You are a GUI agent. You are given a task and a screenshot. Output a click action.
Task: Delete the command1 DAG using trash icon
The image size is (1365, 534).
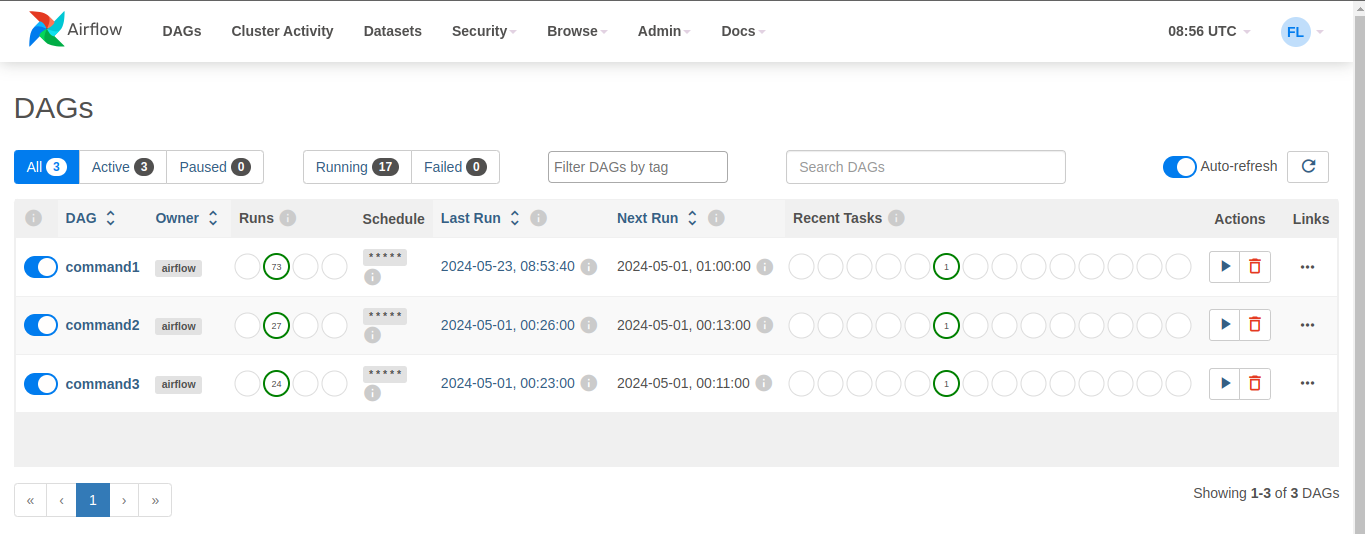[x=1255, y=267]
